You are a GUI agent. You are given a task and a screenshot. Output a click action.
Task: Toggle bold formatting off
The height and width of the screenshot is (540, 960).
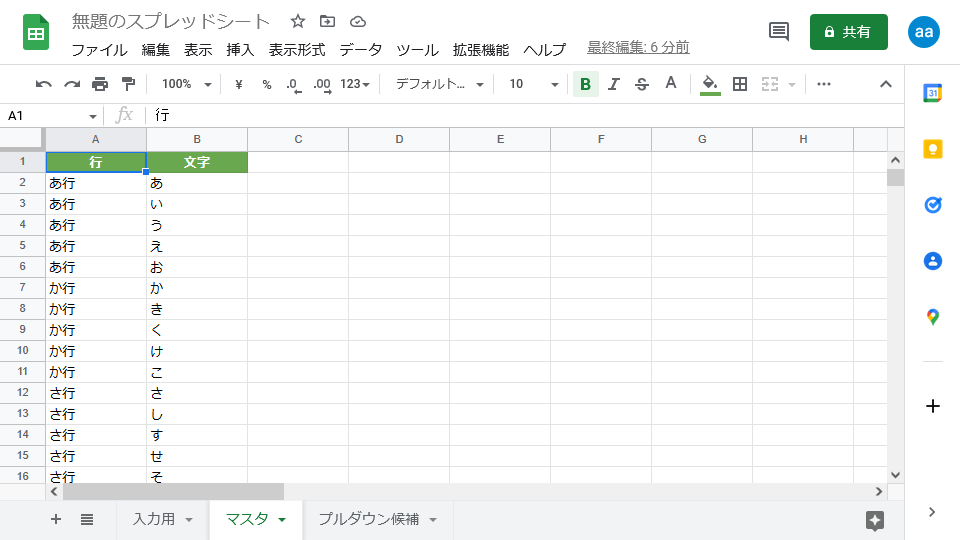(x=585, y=84)
